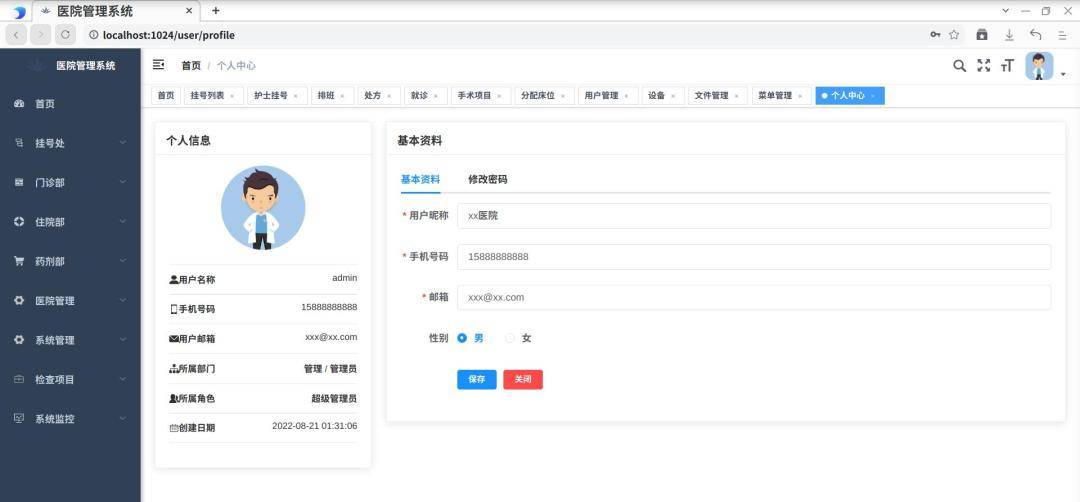The height and width of the screenshot is (502, 1080).
Task: Open the font size setting icon
Action: [1008, 65]
